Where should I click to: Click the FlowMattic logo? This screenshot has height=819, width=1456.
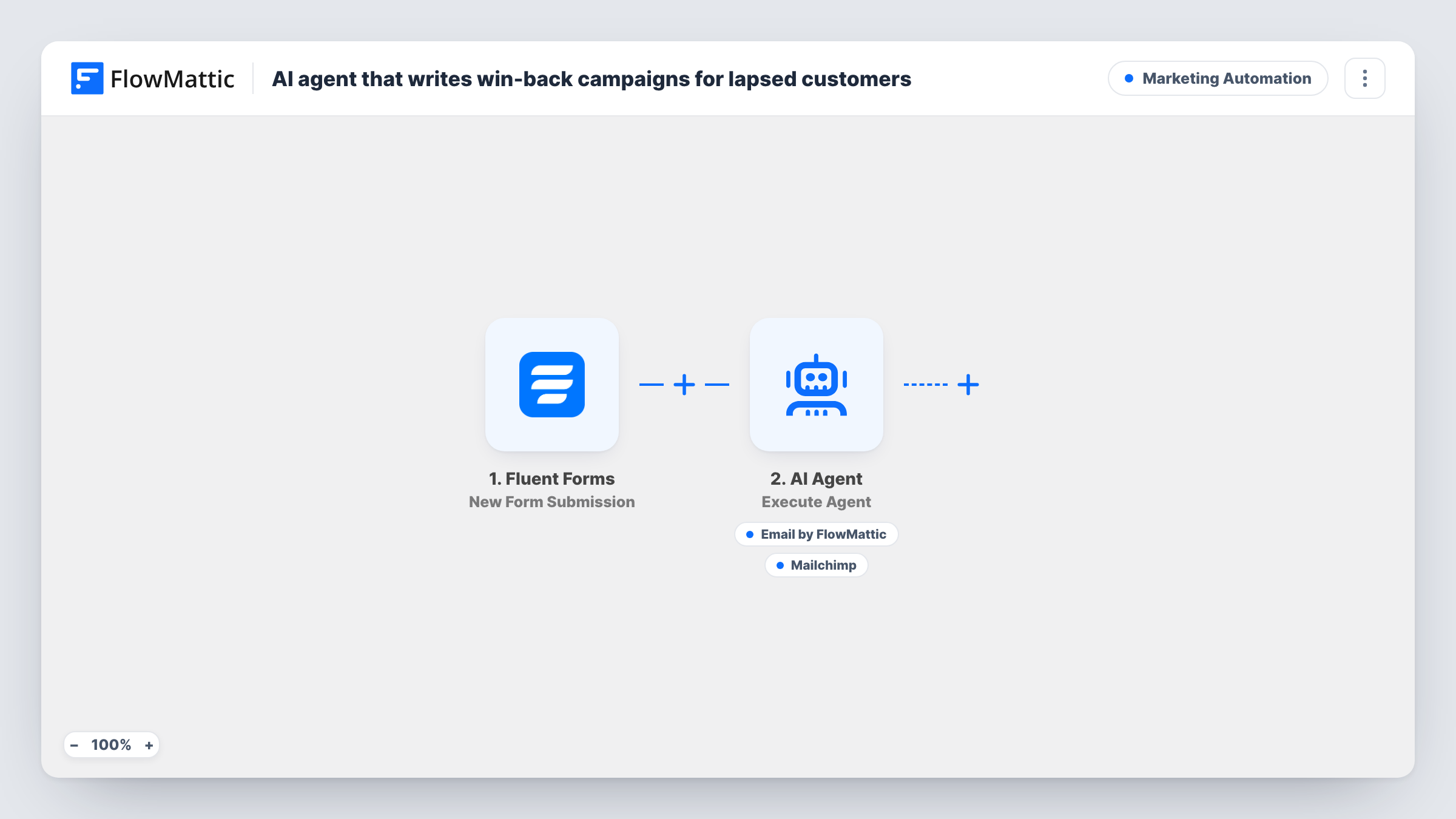point(152,78)
